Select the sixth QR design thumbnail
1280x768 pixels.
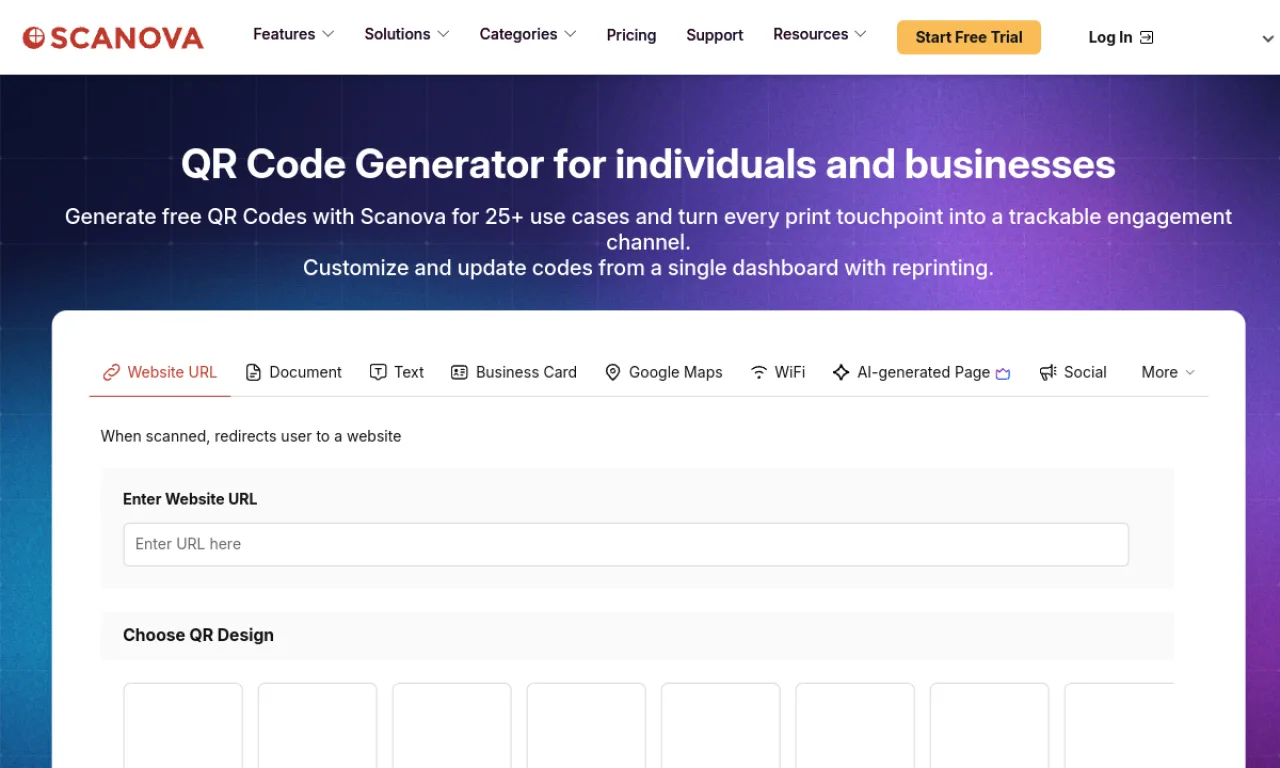[855, 725]
